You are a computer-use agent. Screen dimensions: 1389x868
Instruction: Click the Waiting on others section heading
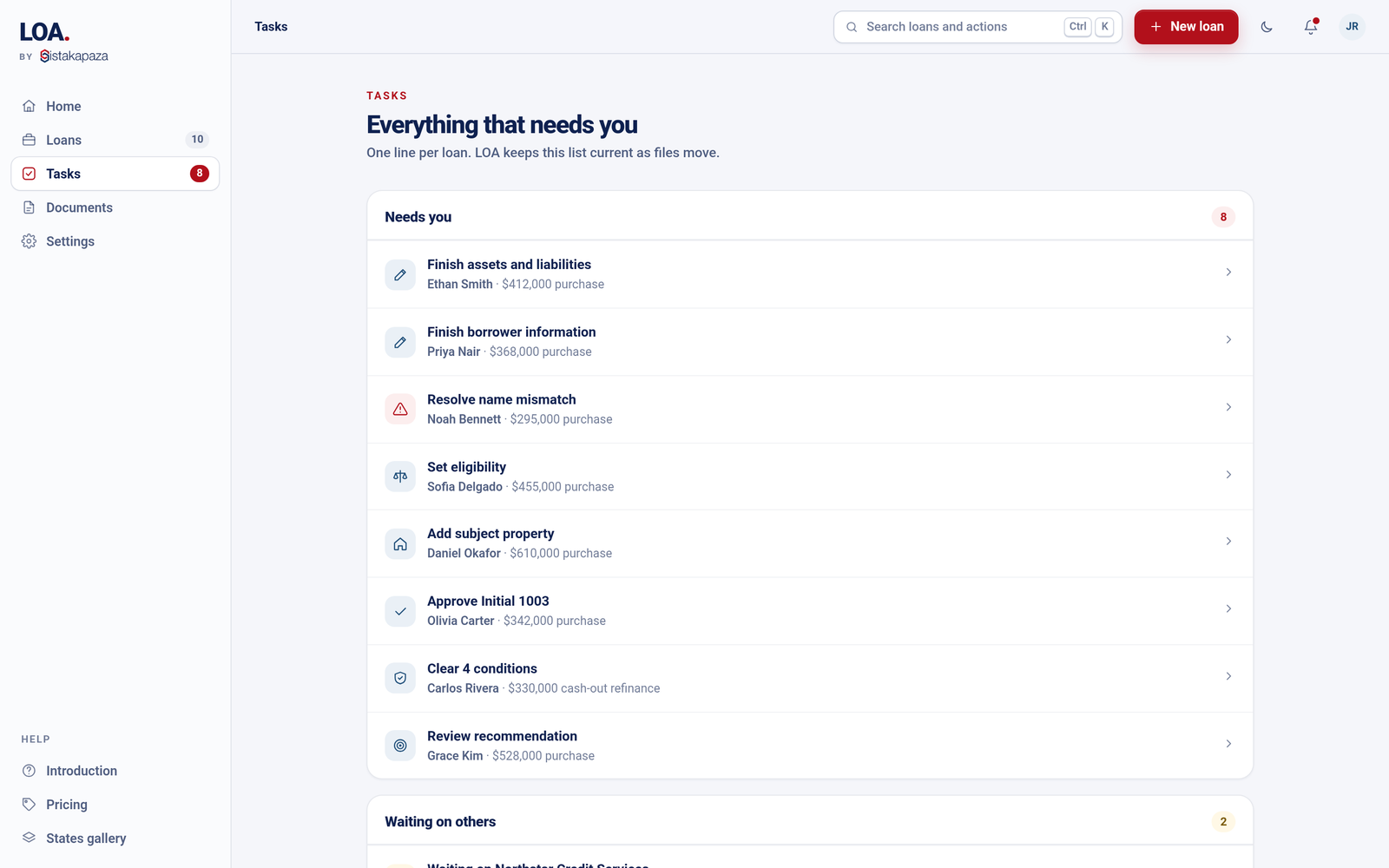click(440, 822)
